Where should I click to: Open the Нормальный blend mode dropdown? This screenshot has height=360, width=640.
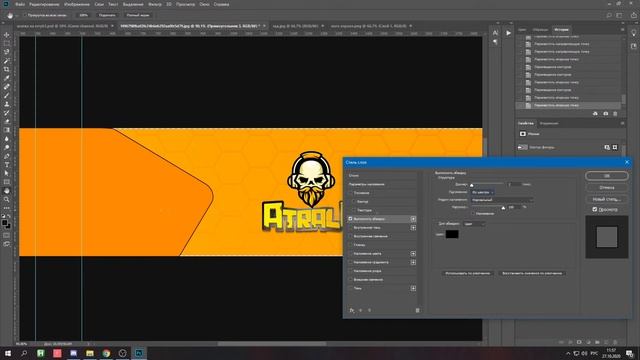(502, 200)
